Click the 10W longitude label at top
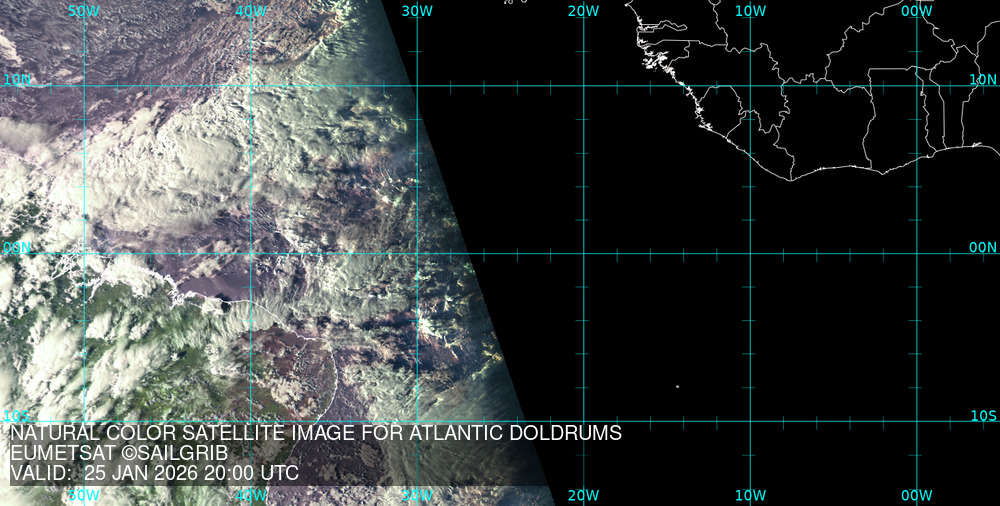Viewport: 1000px width, 506px height. (750, 11)
